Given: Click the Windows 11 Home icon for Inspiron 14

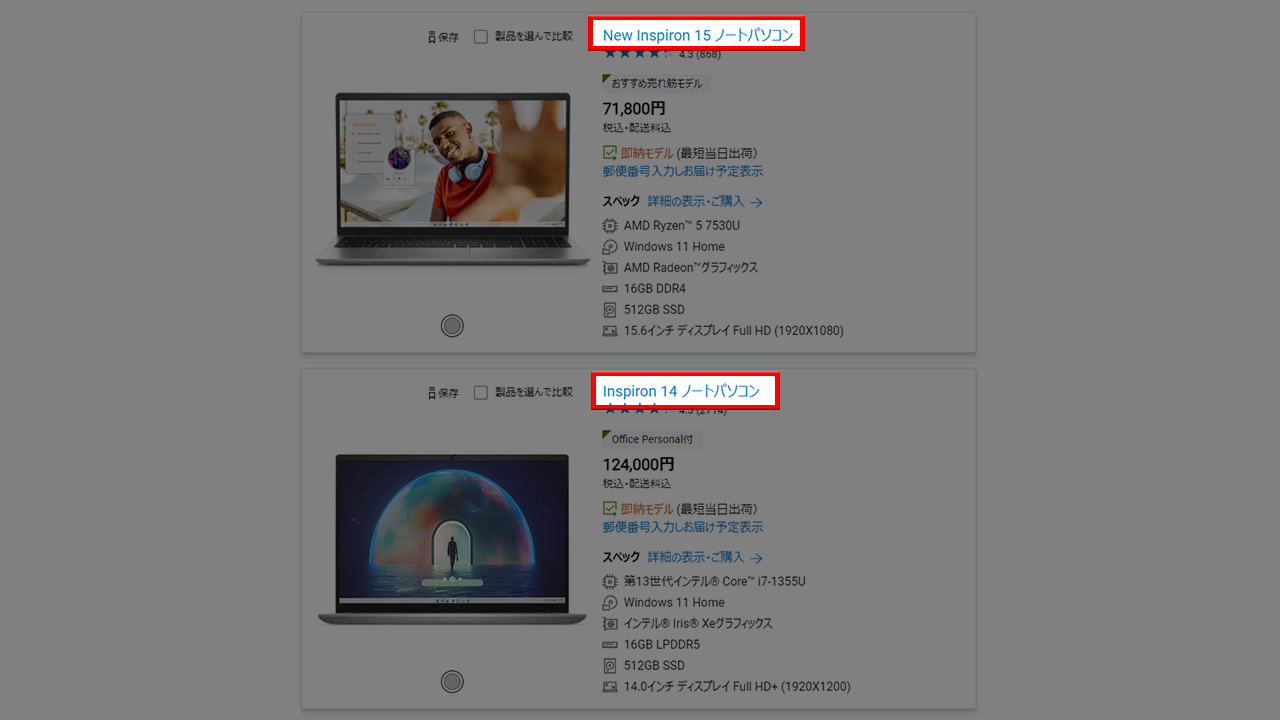Looking at the screenshot, I should click(610, 602).
